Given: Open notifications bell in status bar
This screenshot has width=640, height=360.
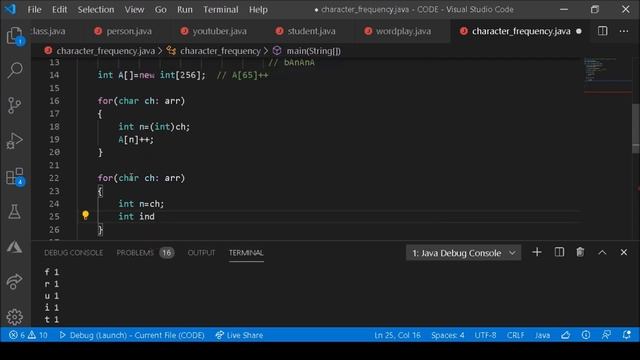Looking at the screenshot, I should [627, 335].
